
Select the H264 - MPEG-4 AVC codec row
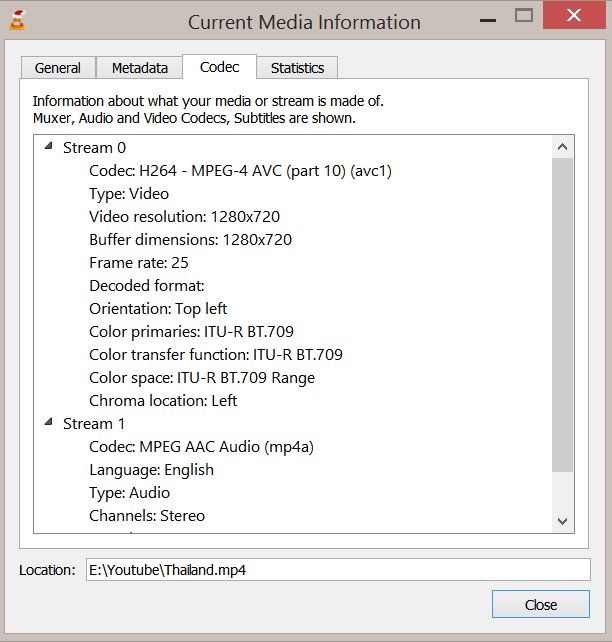pyautogui.click(x=240, y=171)
